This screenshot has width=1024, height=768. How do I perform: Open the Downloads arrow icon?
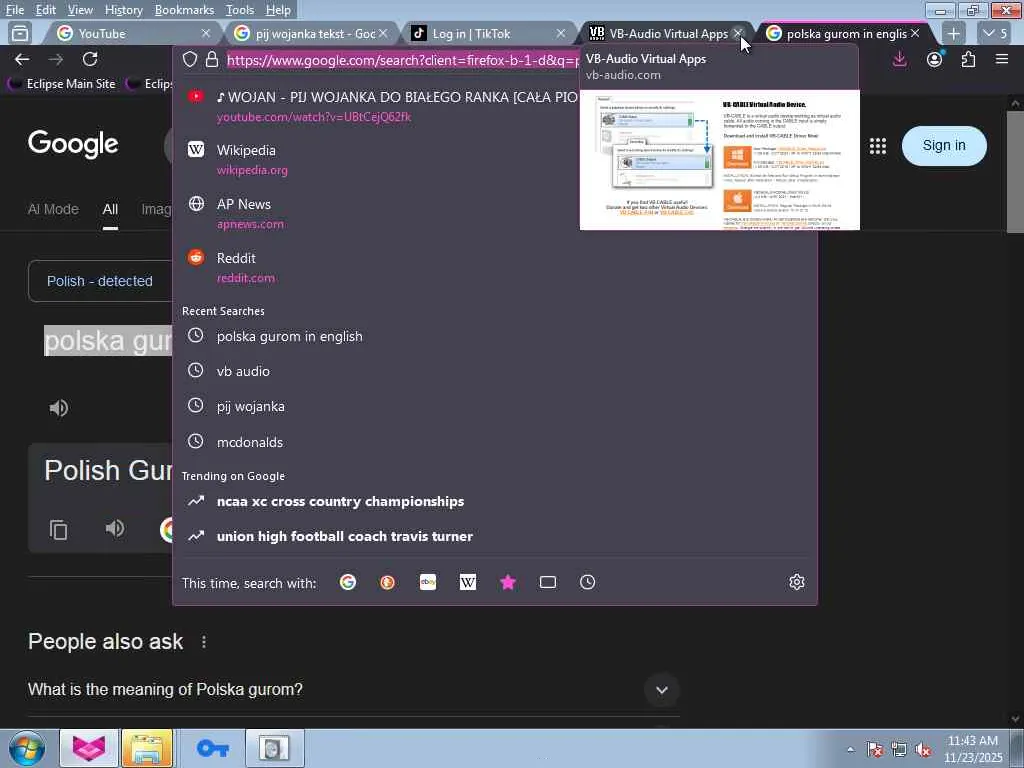click(899, 59)
